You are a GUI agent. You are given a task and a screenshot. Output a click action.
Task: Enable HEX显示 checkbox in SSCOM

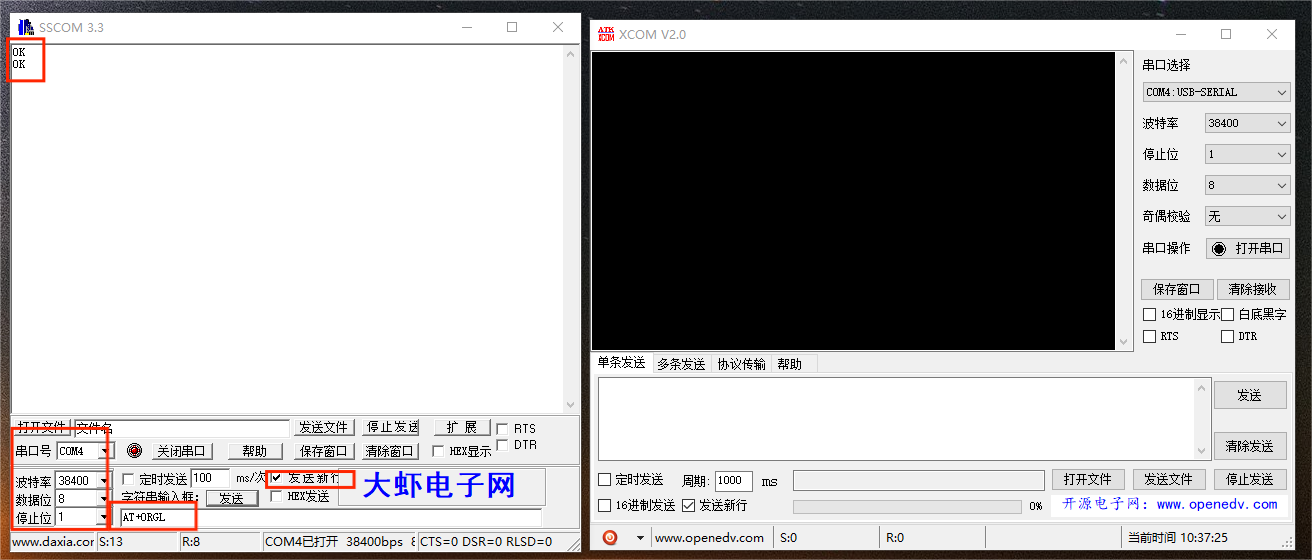(x=438, y=451)
